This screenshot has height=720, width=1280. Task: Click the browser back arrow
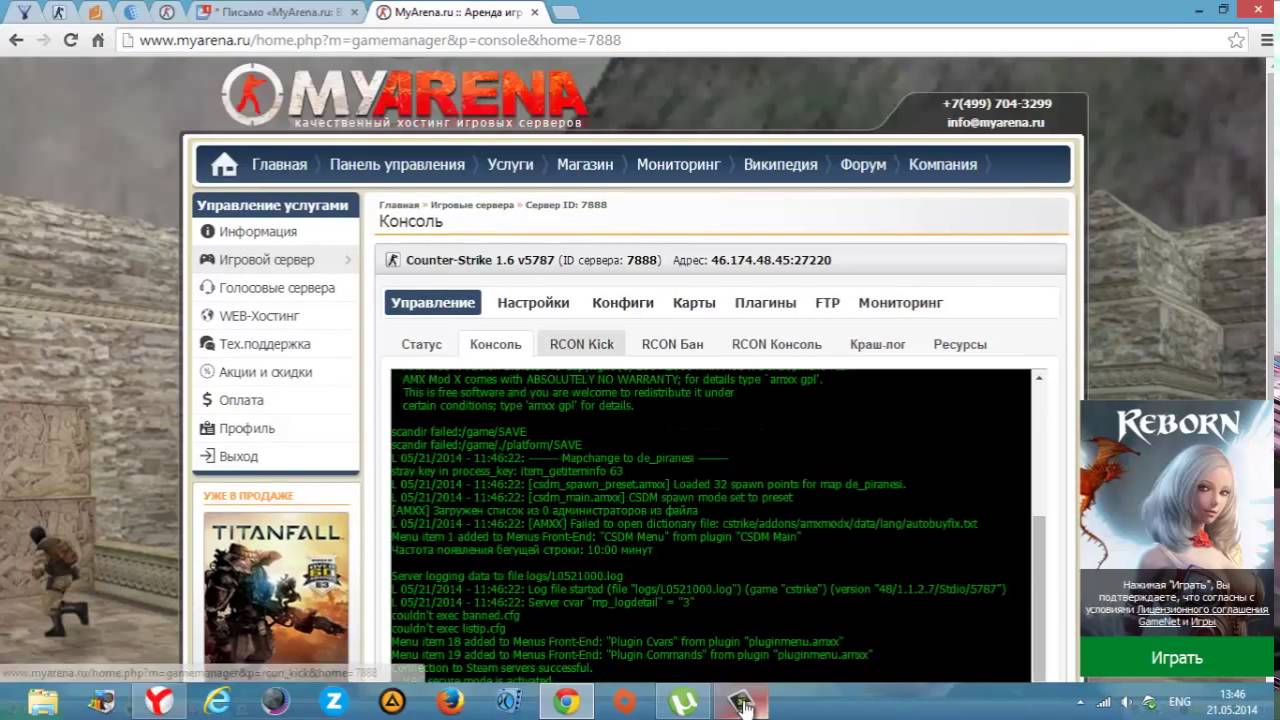(16, 40)
